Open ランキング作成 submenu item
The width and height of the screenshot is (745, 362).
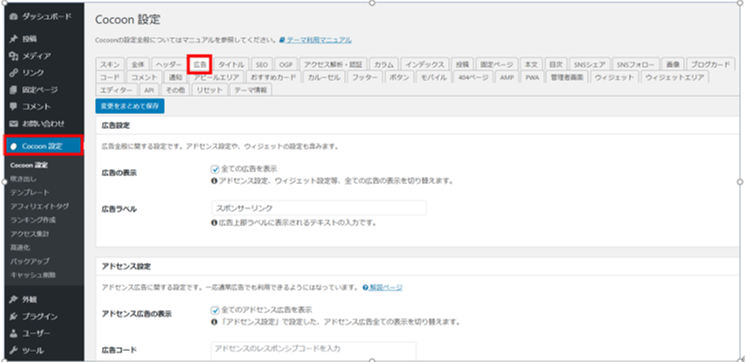33,220
